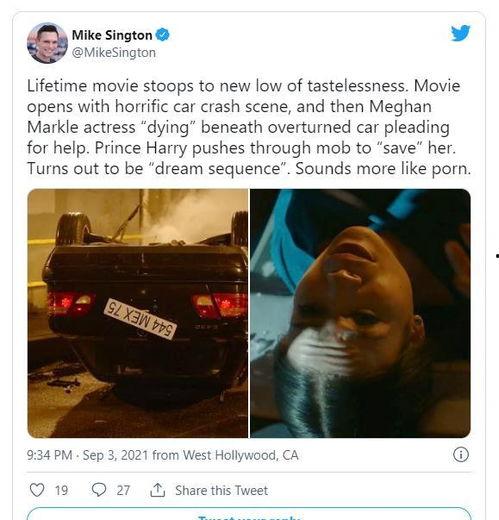The image size is (499, 520).
Task: Click the 9:34 PM Sep 3, 2021 timestamp
Action: (x=87, y=455)
